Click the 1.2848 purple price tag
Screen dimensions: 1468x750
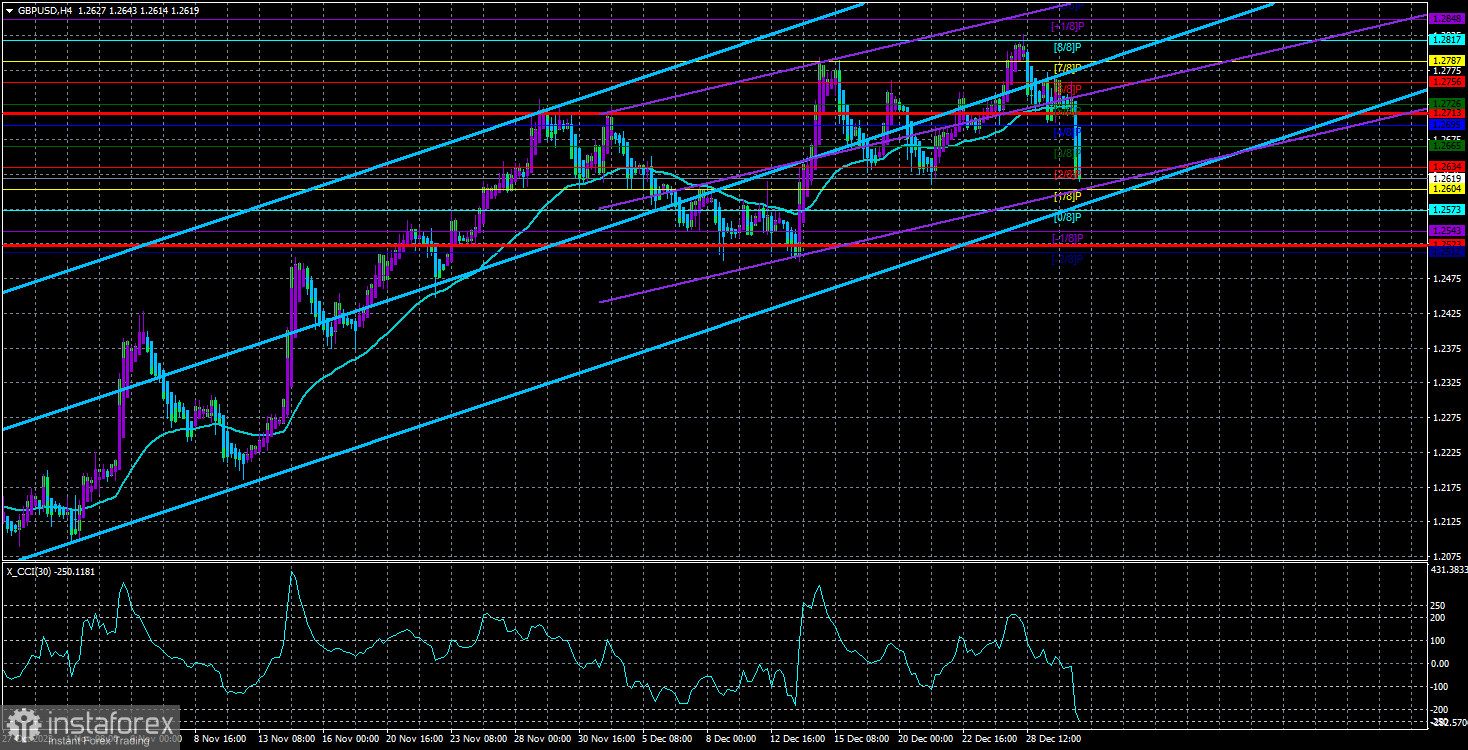1447,19
